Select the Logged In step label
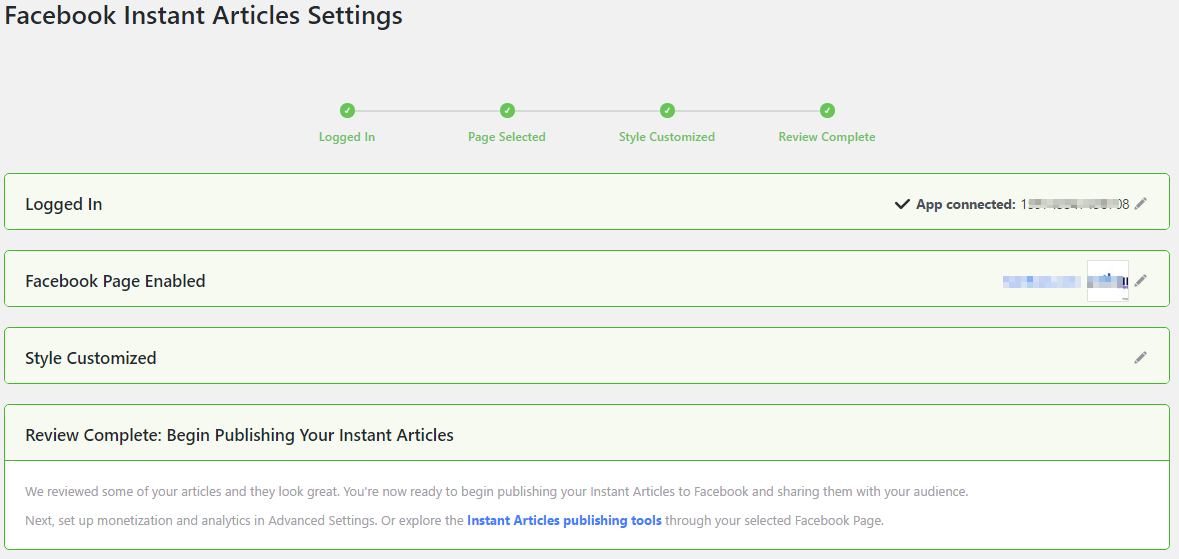Viewport: 1179px width, 559px height. click(x=347, y=137)
